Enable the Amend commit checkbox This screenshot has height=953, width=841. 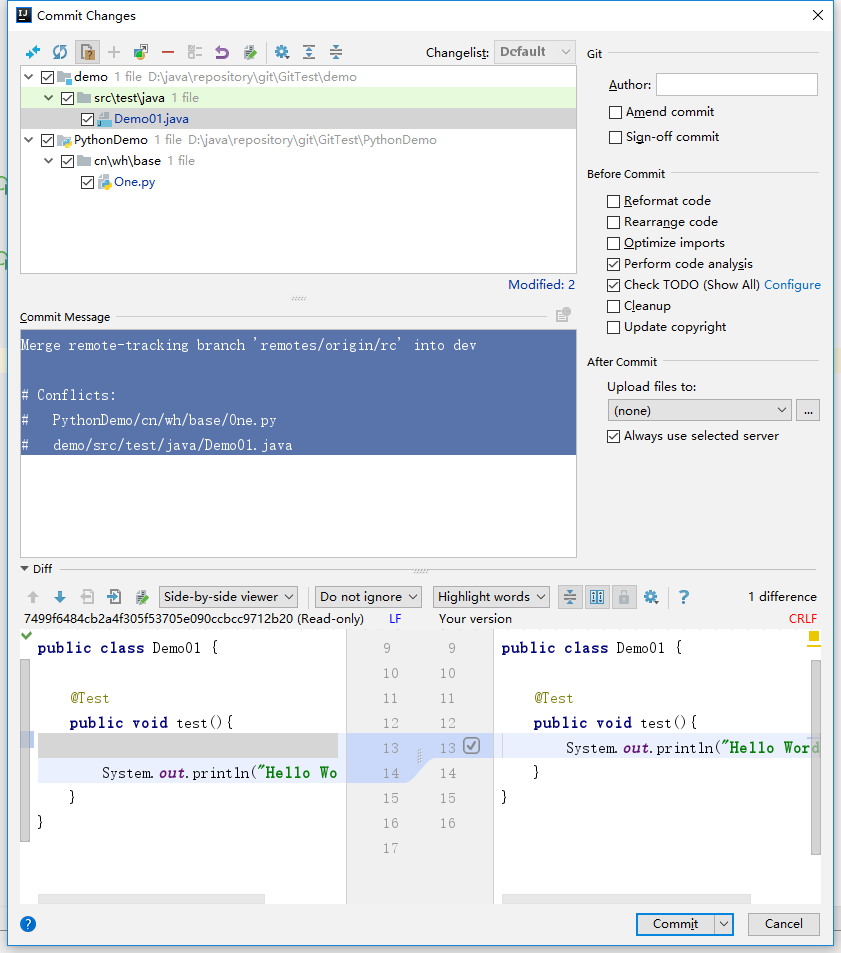[616, 112]
